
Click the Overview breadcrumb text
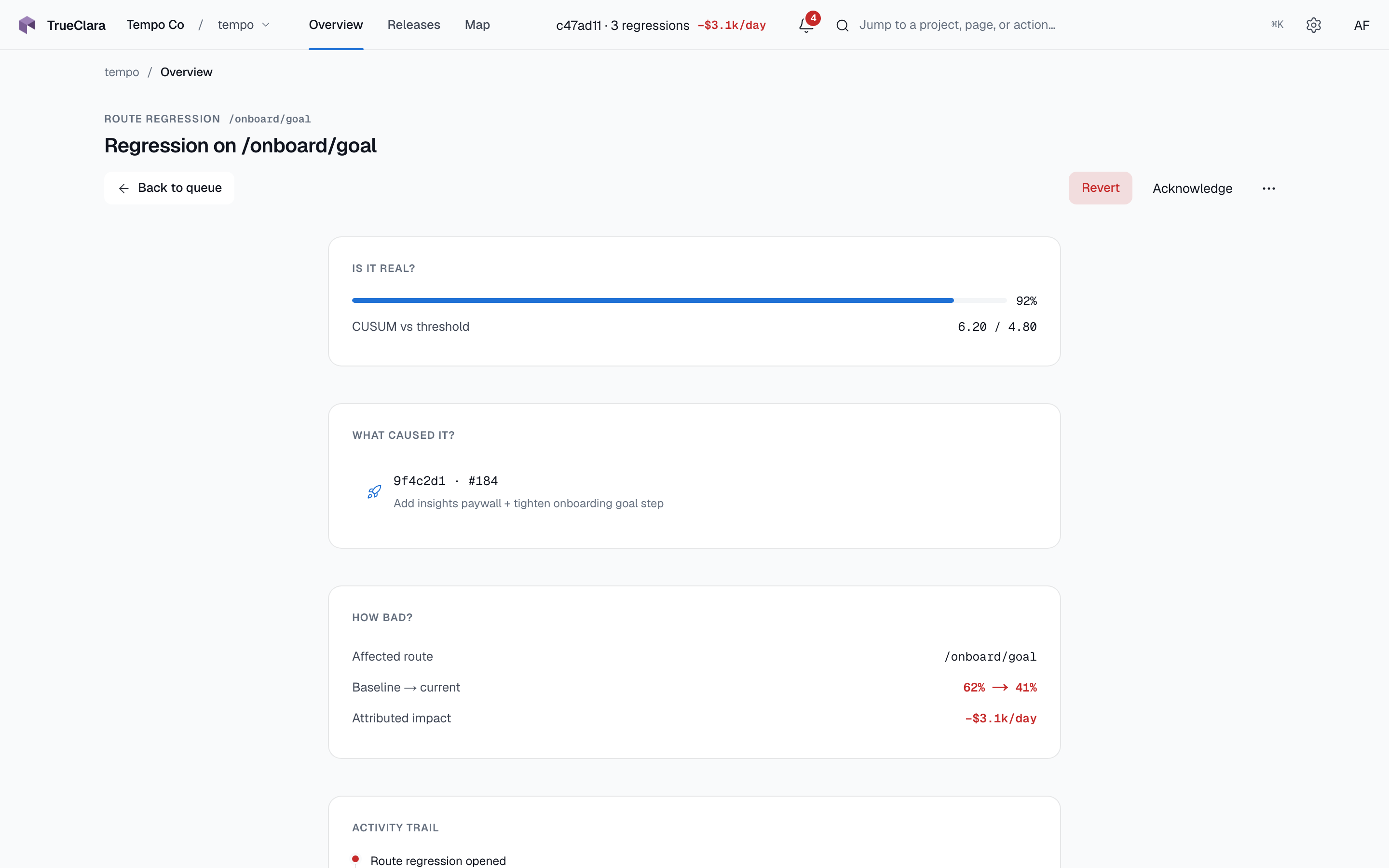point(186,72)
